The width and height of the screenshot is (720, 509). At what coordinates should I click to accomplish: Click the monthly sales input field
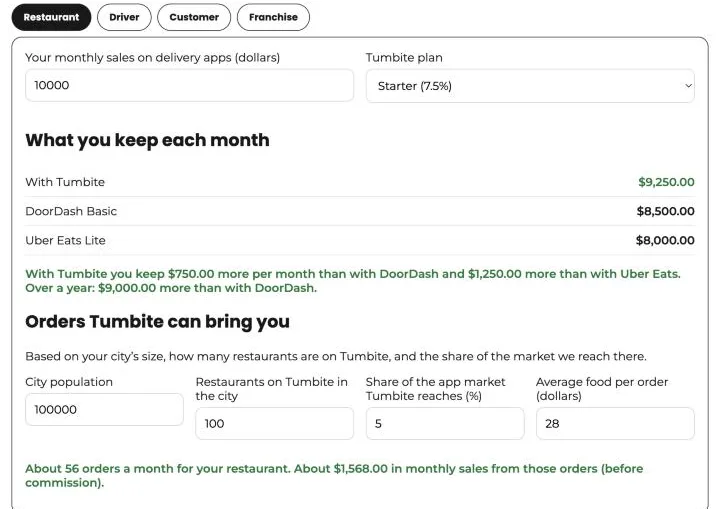point(189,85)
